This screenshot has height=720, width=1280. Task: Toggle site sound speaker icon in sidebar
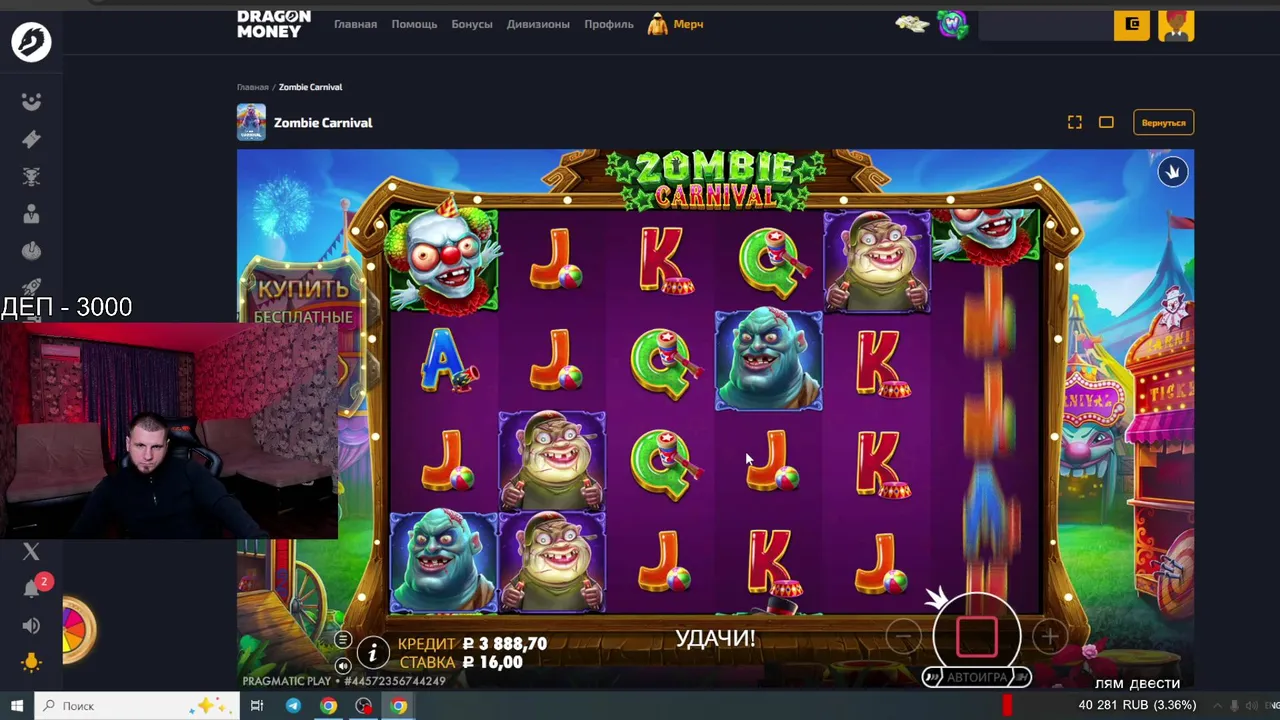(x=31, y=626)
